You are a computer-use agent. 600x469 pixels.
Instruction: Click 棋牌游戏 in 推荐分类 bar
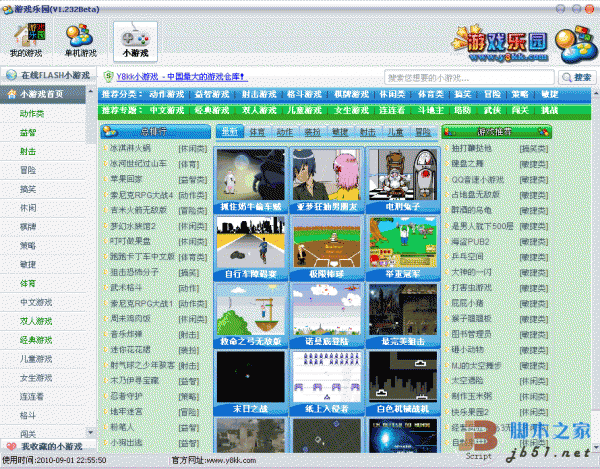(351, 94)
